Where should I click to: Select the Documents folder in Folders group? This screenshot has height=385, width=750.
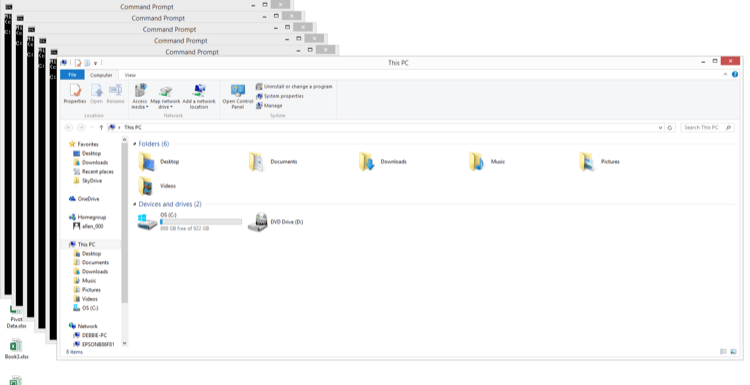pos(273,162)
